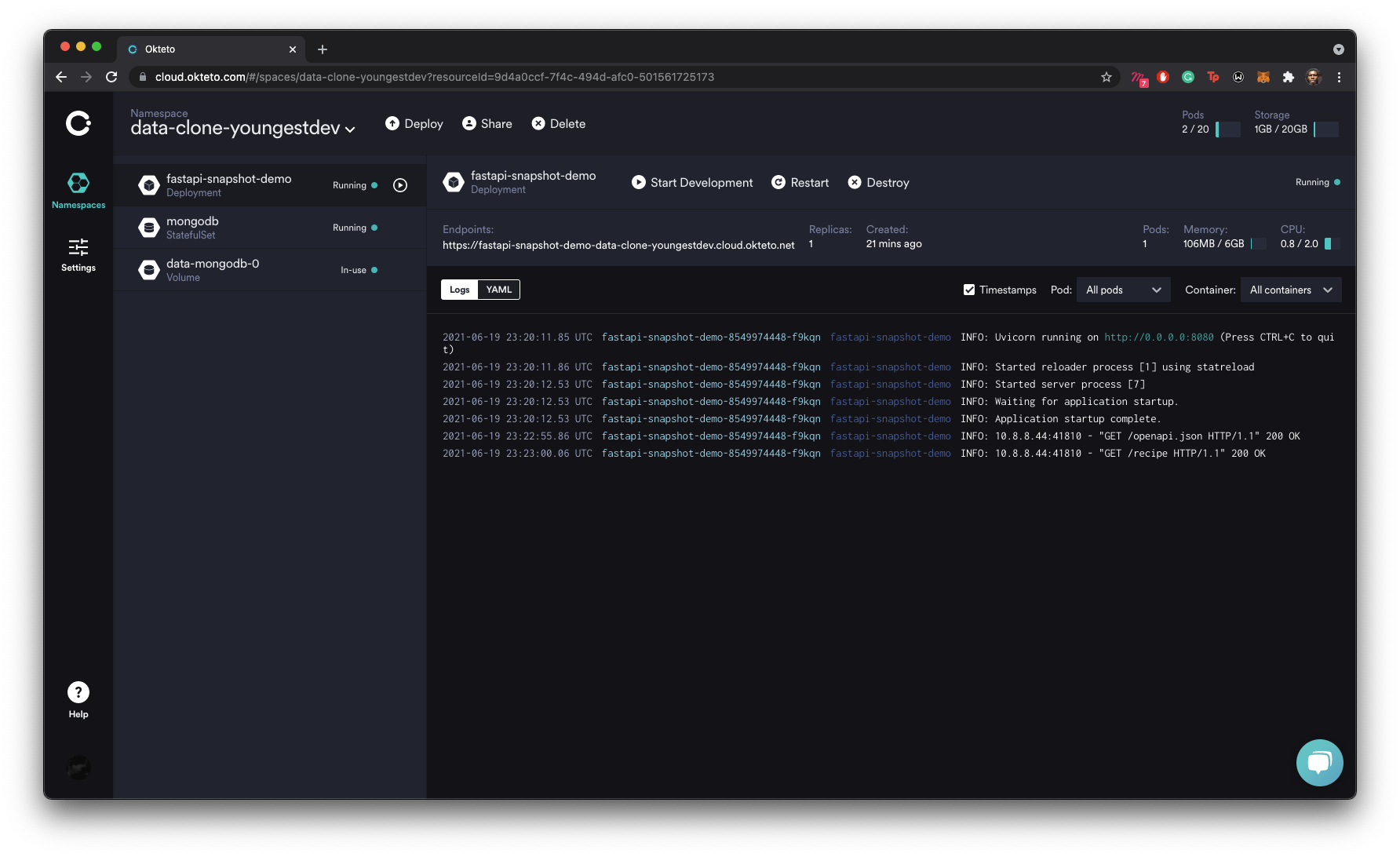Click the Grammarly extension icon

point(1188,77)
